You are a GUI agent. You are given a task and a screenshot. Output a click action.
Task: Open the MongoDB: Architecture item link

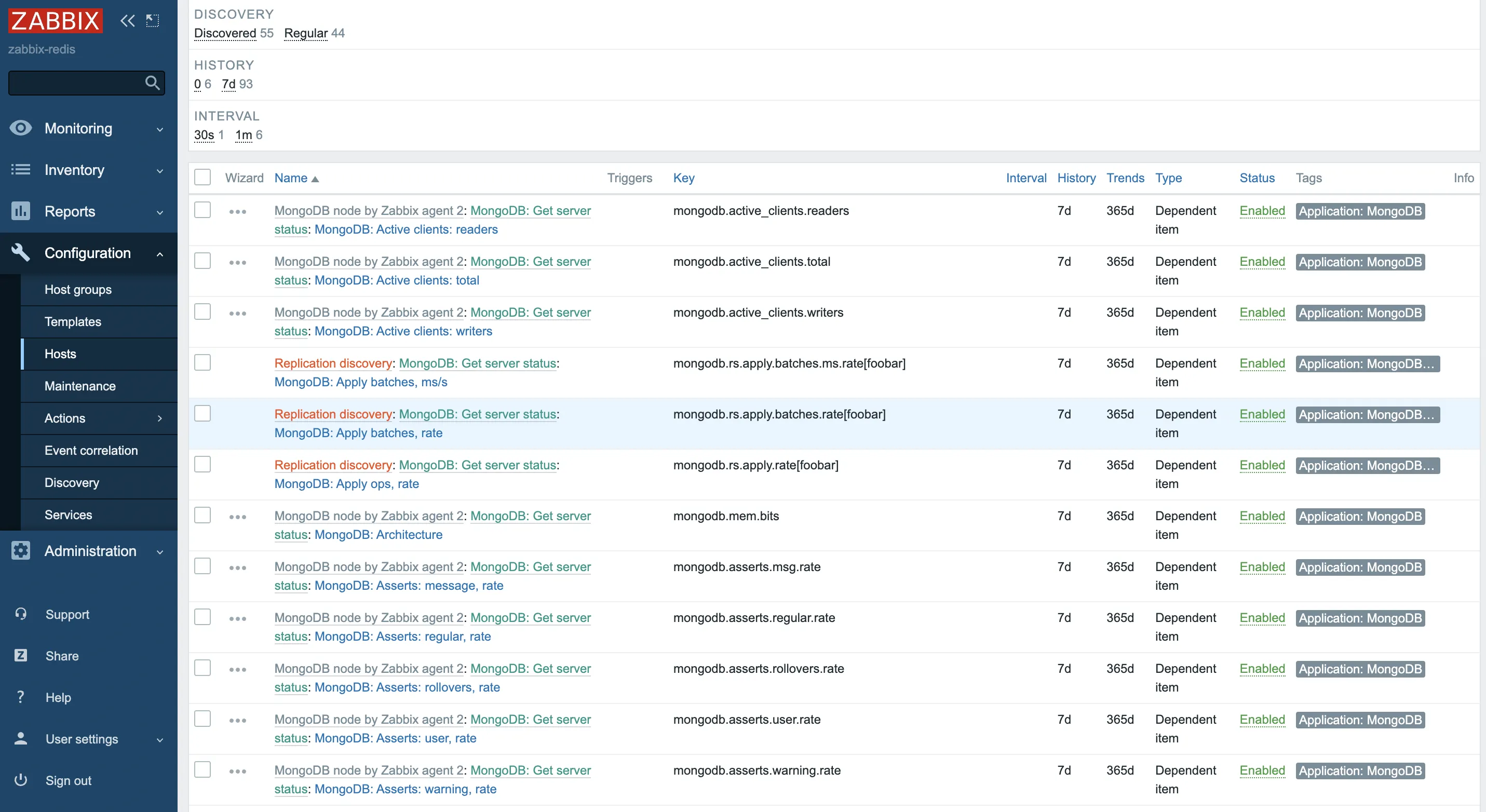378,534
